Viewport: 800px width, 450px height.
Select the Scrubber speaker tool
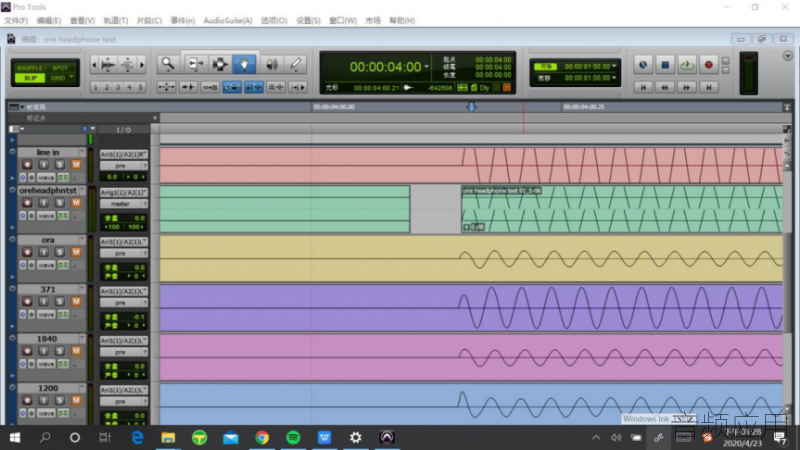(271, 64)
